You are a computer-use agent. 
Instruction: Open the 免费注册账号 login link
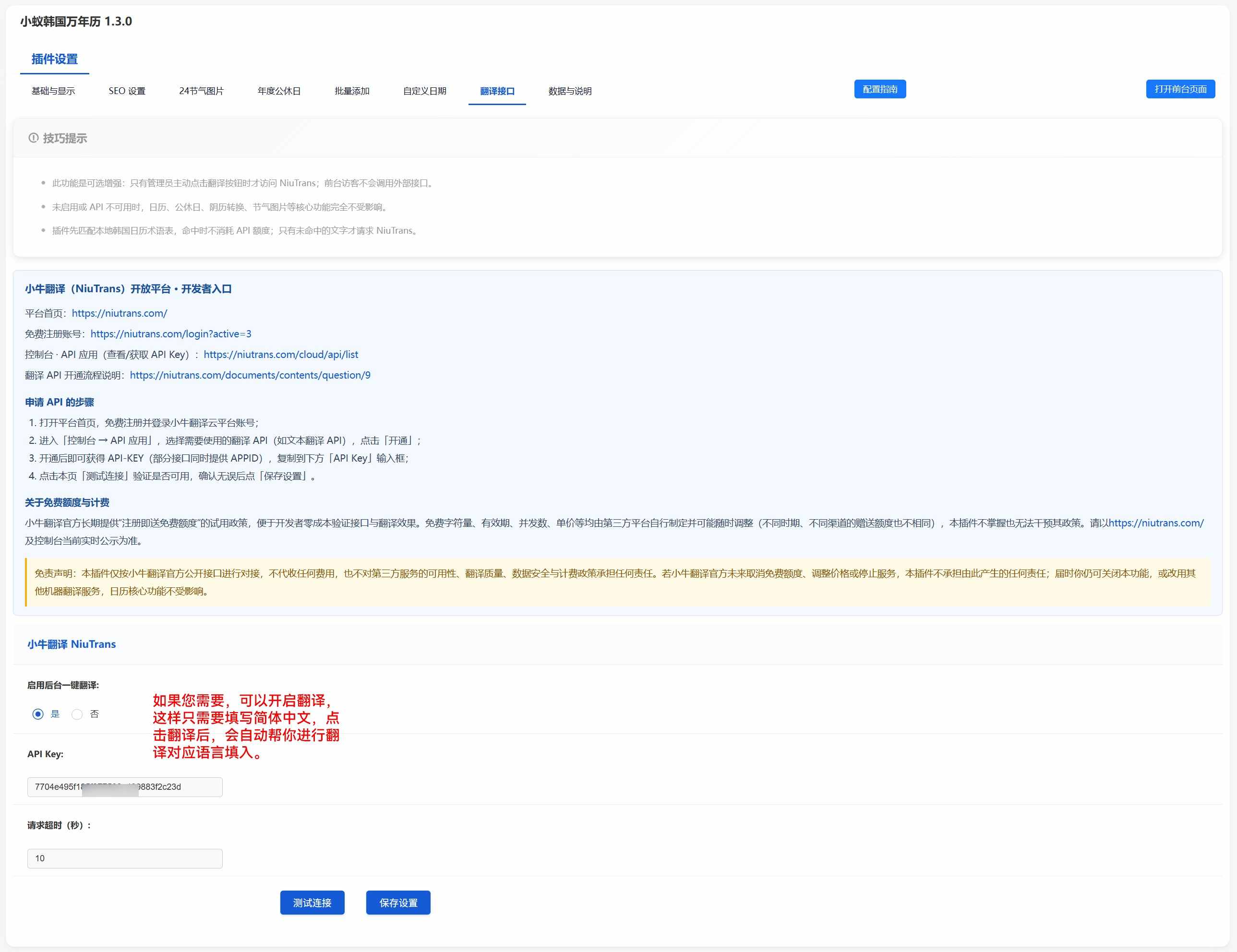(171, 333)
